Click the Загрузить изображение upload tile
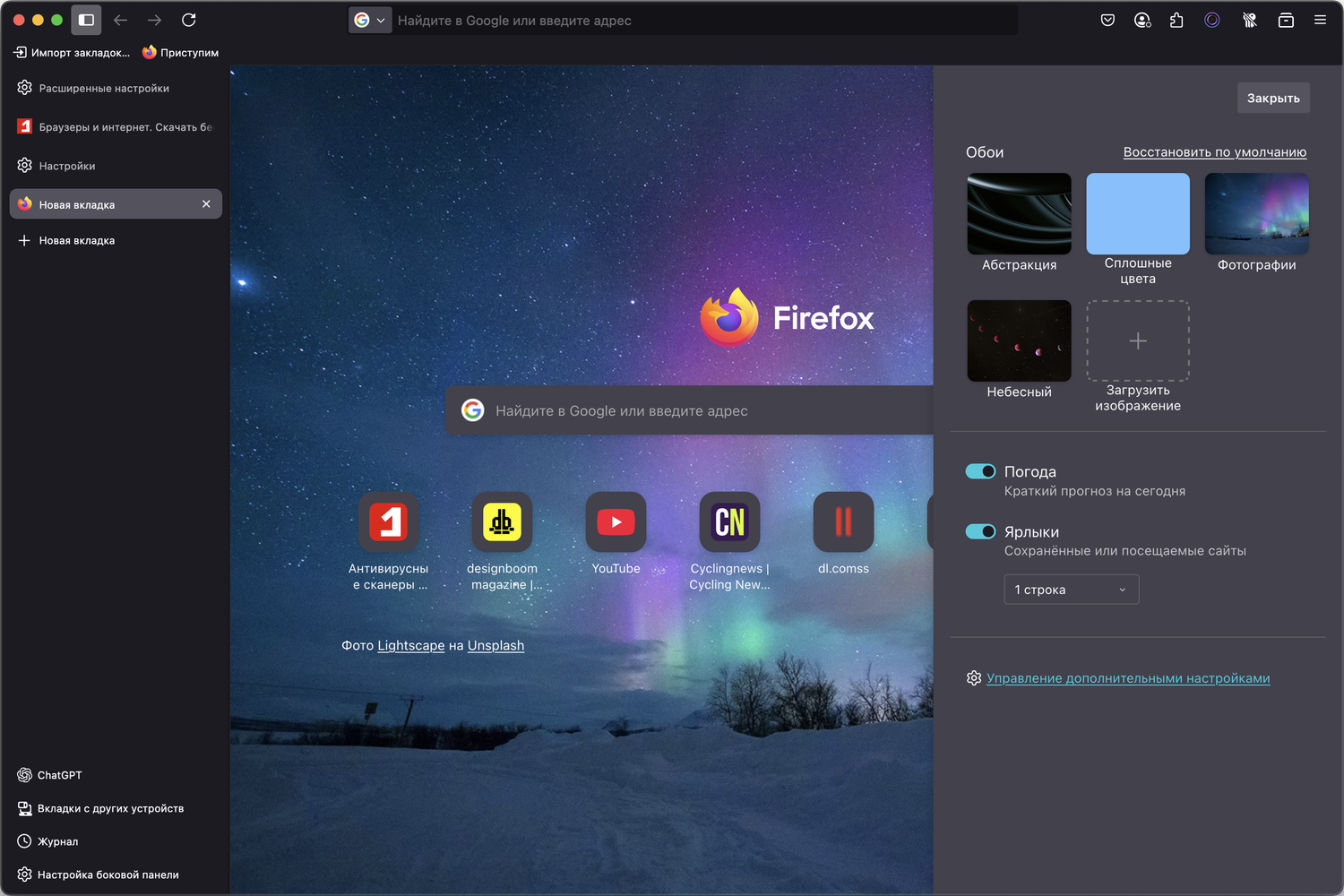The width and height of the screenshot is (1344, 896). pyautogui.click(x=1138, y=340)
